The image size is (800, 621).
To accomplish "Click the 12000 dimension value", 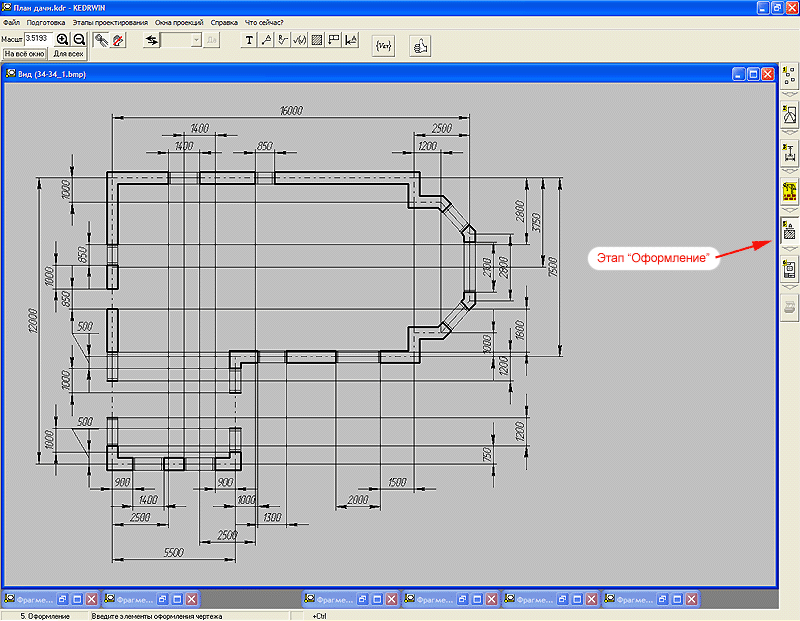I will click(x=32, y=320).
